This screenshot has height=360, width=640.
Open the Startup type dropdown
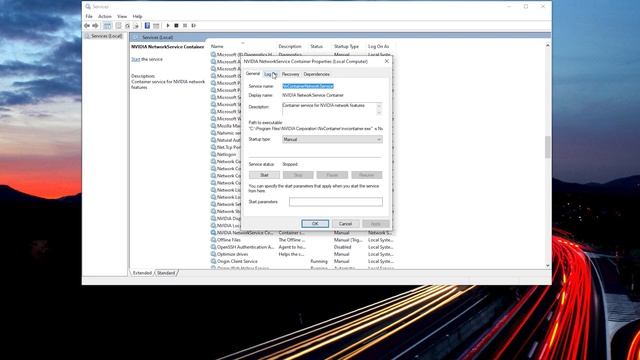pos(332,140)
